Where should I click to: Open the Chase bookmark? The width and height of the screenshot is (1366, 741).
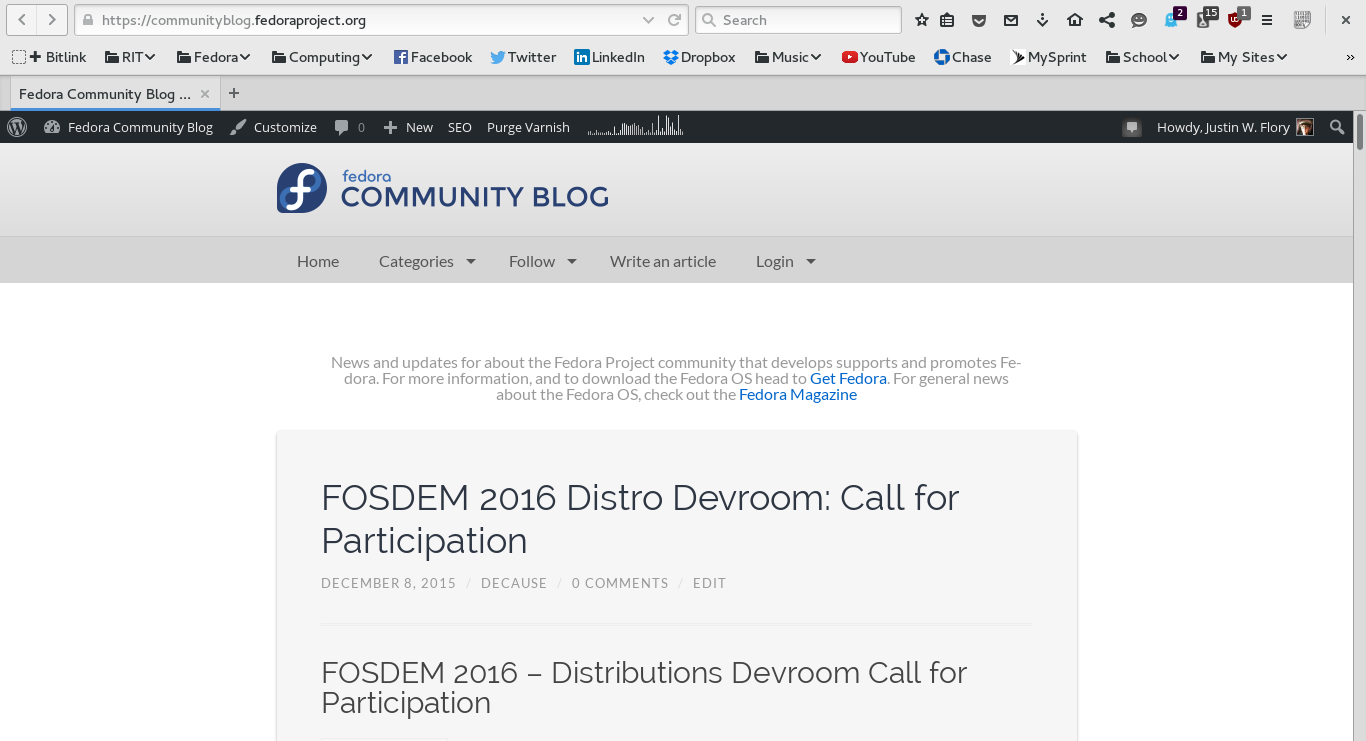[962, 57]
